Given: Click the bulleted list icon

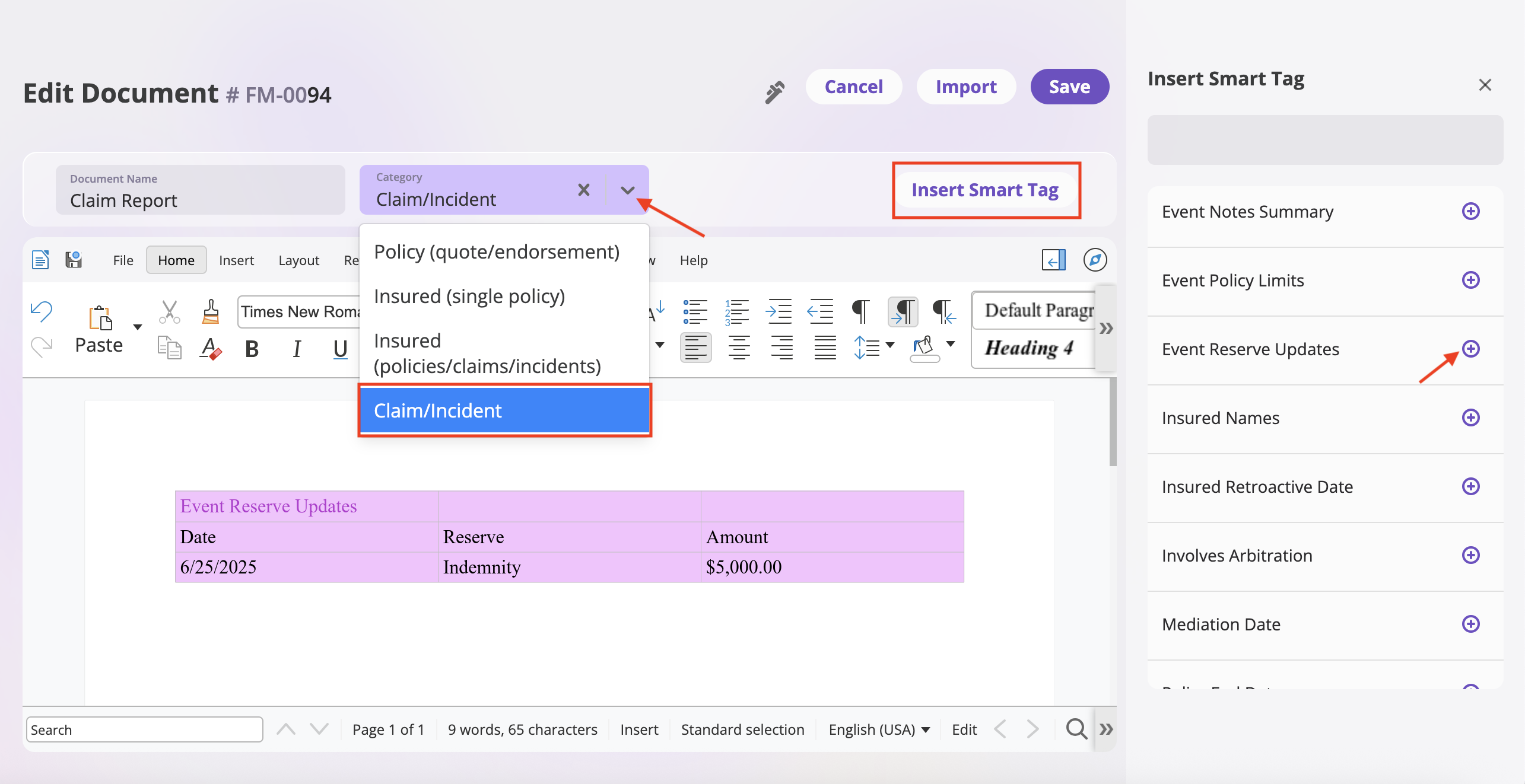Looking at the screenshot, I should point(695,311).
